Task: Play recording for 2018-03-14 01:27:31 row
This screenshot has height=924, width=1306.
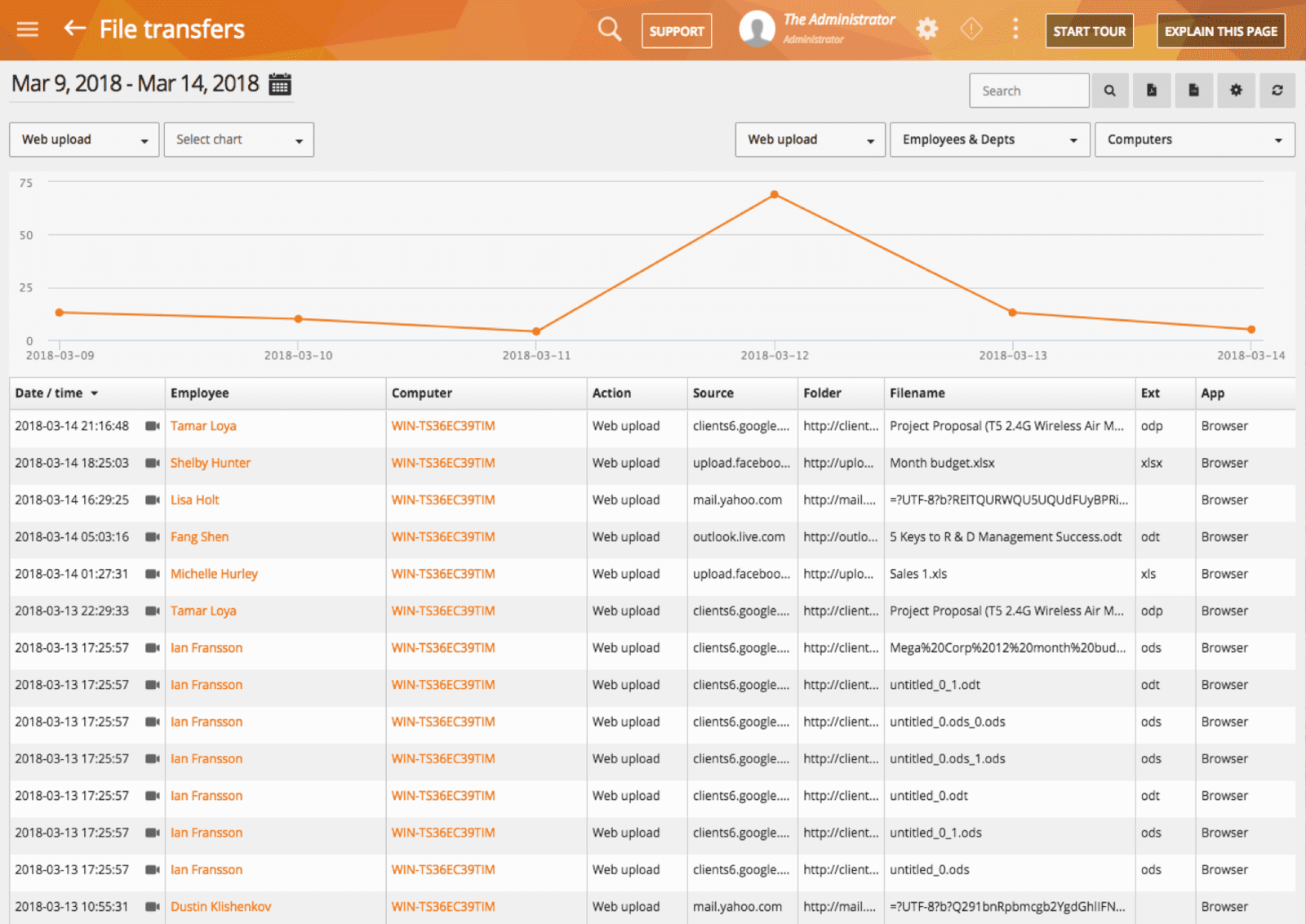Action: tap(152, 574)
